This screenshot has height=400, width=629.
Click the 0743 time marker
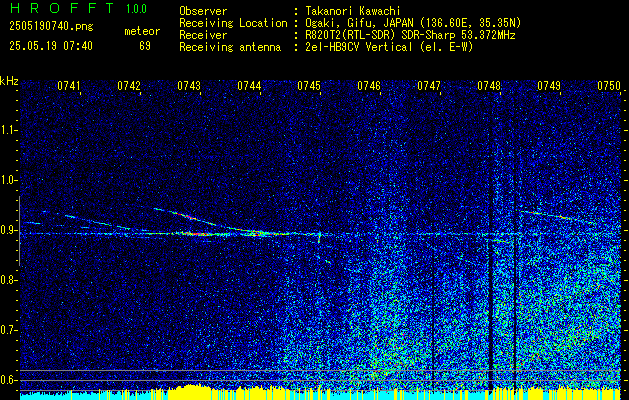[x=189, y=86]
